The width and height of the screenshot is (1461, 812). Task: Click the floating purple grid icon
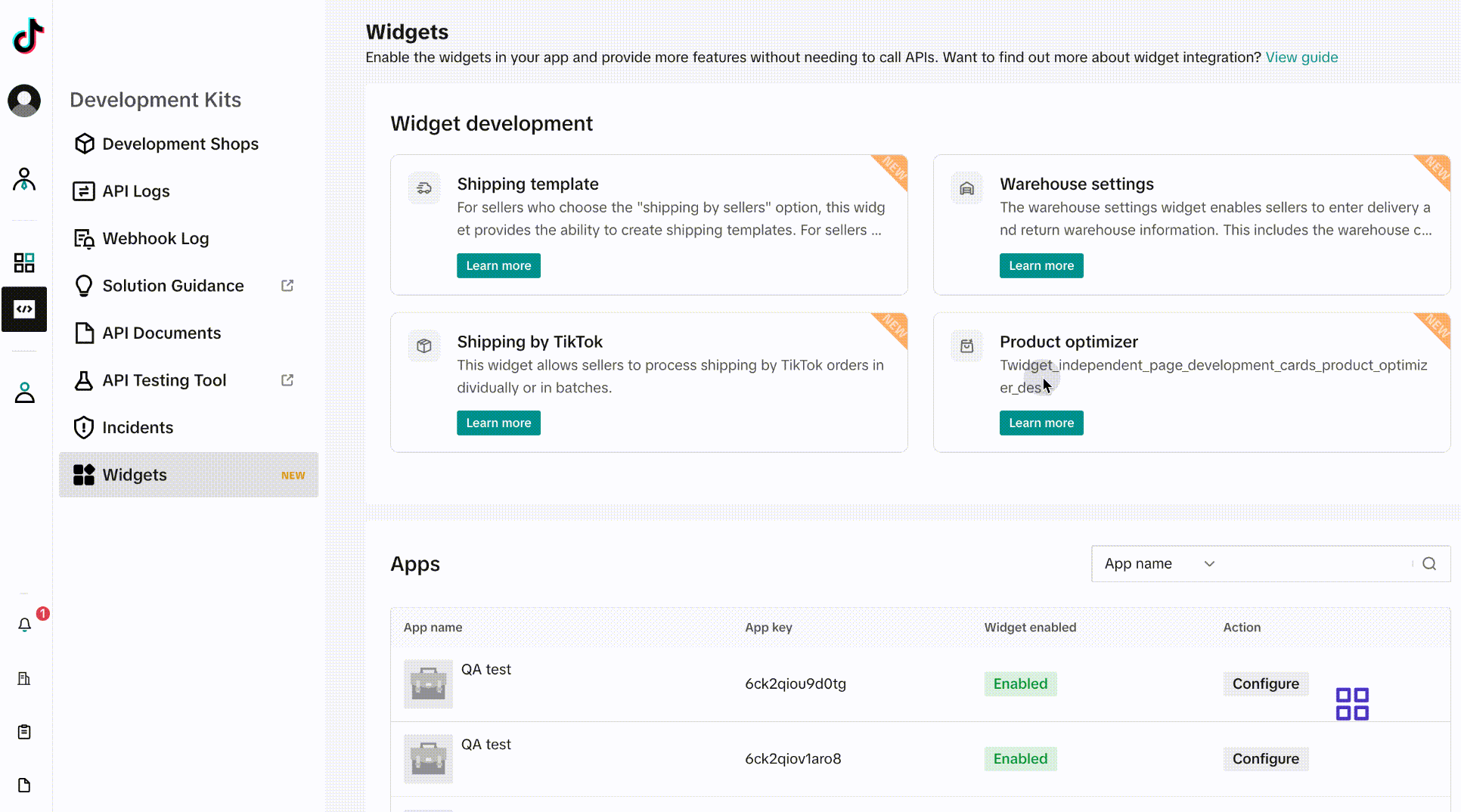tap(1352, 704)
